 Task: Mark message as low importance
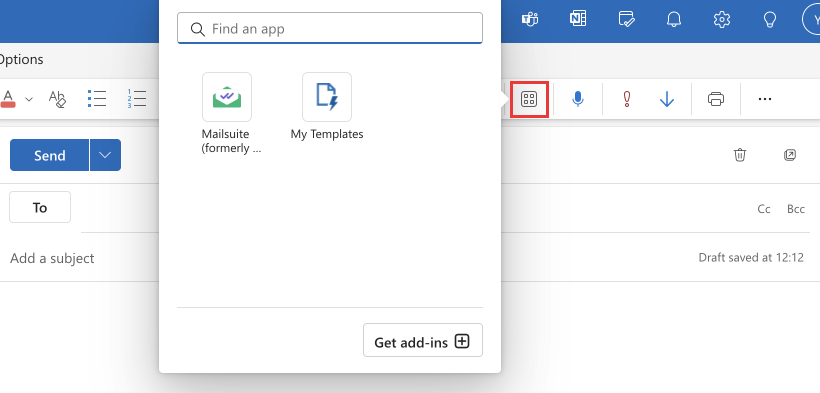click(667, 99)
